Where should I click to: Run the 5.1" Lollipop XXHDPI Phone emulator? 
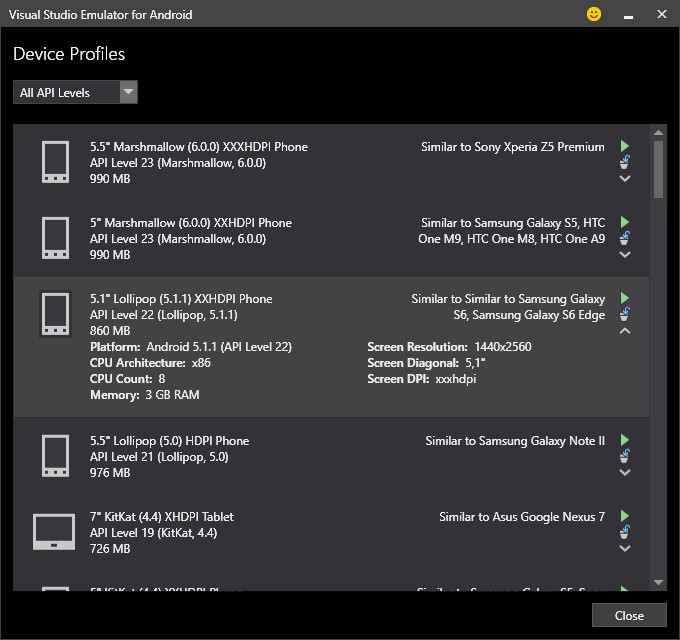[624, 298]
